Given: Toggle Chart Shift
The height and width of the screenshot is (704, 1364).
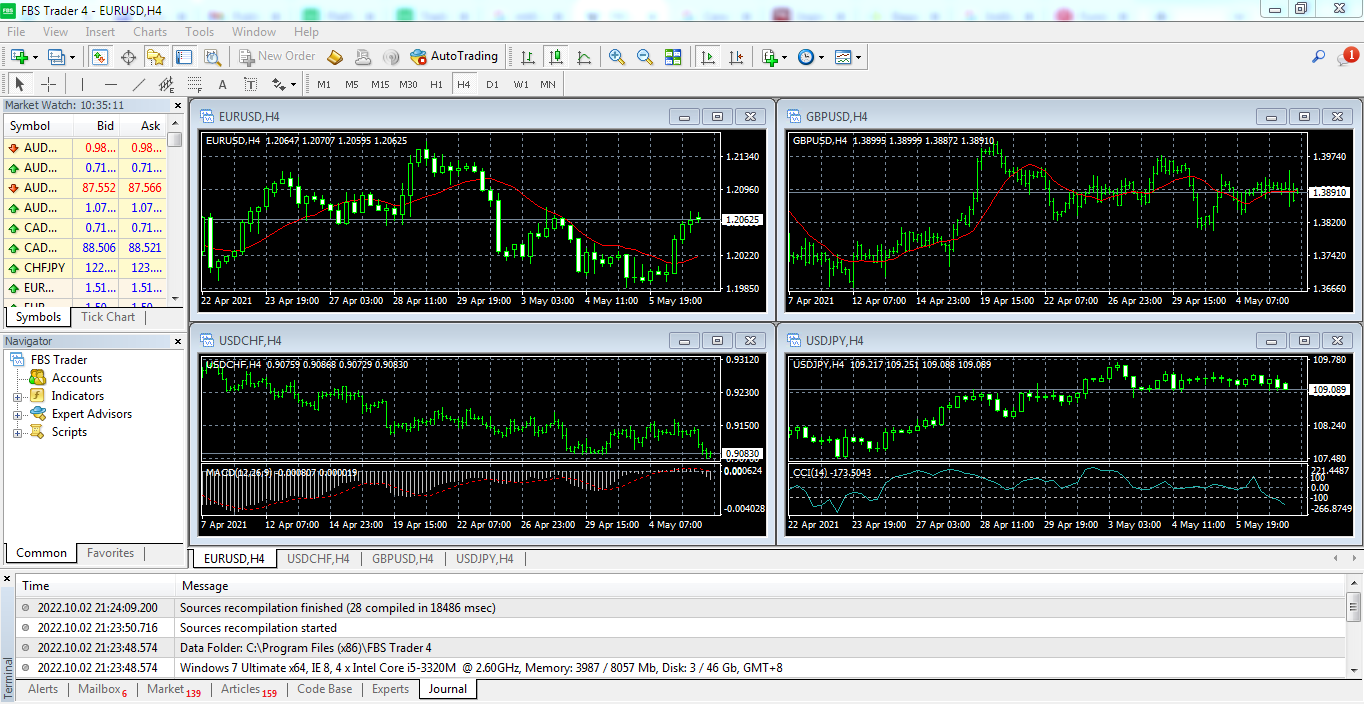Looking at the screenshot, I should point(736,57).
